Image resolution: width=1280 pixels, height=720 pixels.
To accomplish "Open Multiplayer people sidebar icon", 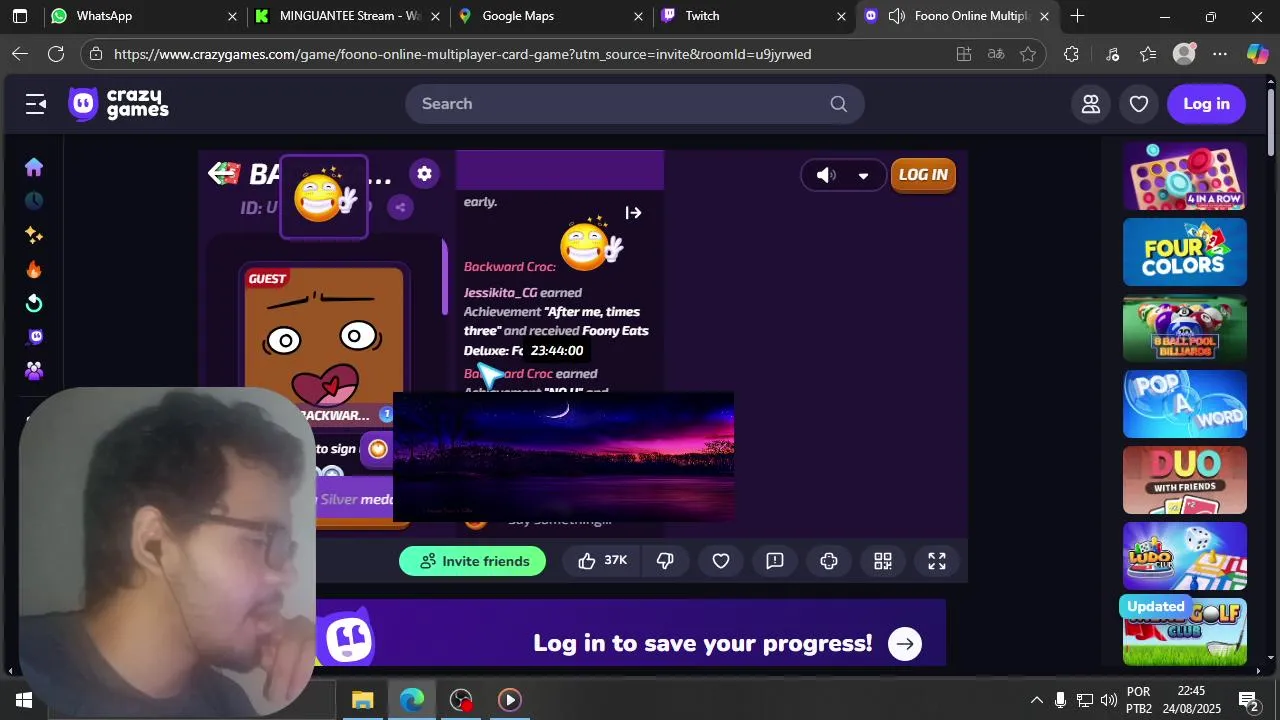I will tap(34, 371).
